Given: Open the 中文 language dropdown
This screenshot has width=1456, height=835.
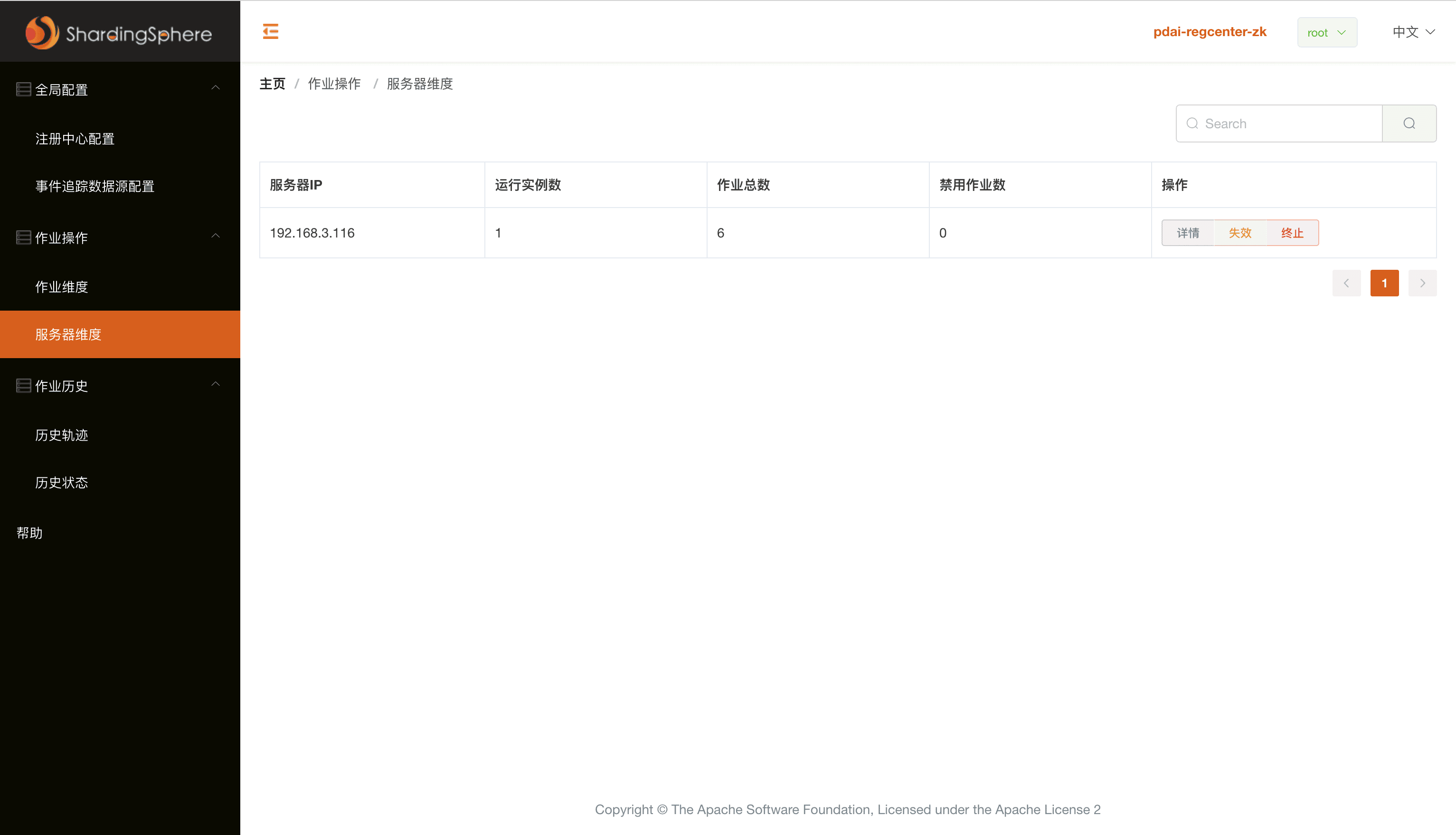Looking at the screenshot, I should [x=1414, y=32].
